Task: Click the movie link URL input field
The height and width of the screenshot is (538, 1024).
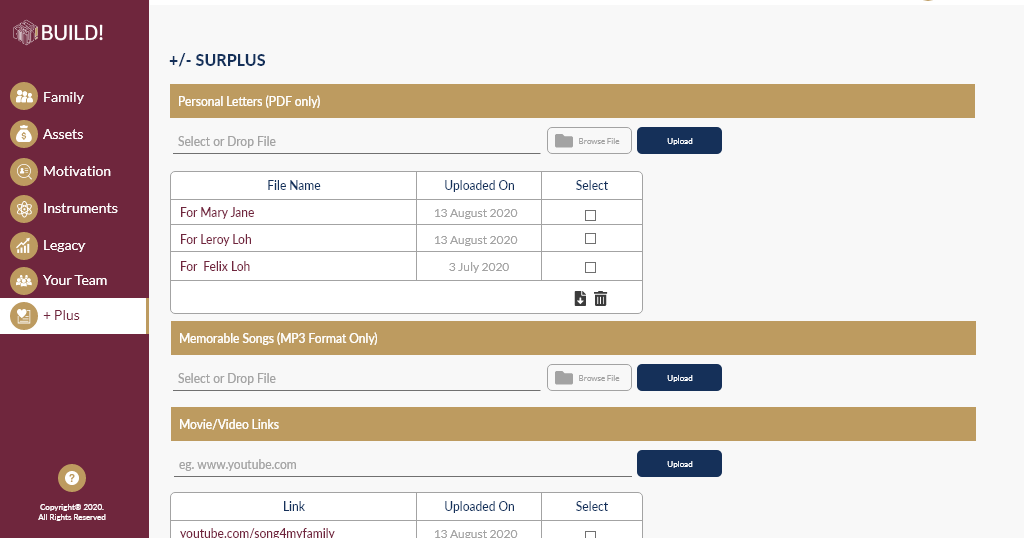Action: click(x=402, y=465)
